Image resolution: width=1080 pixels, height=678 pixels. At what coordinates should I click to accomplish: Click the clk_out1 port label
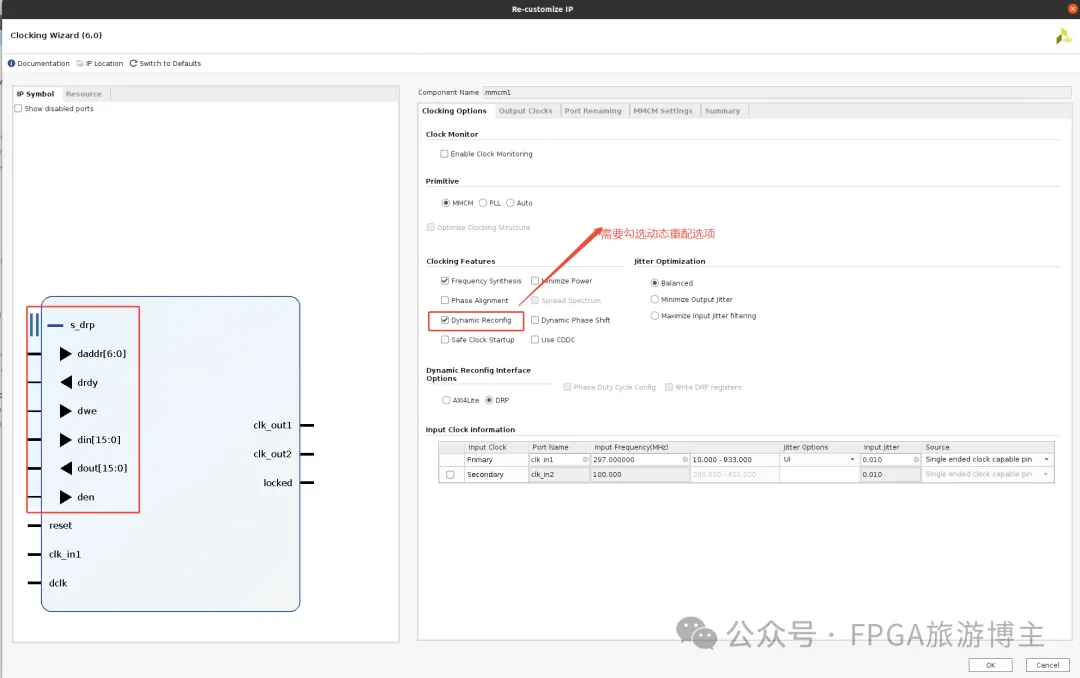point(273,425)
